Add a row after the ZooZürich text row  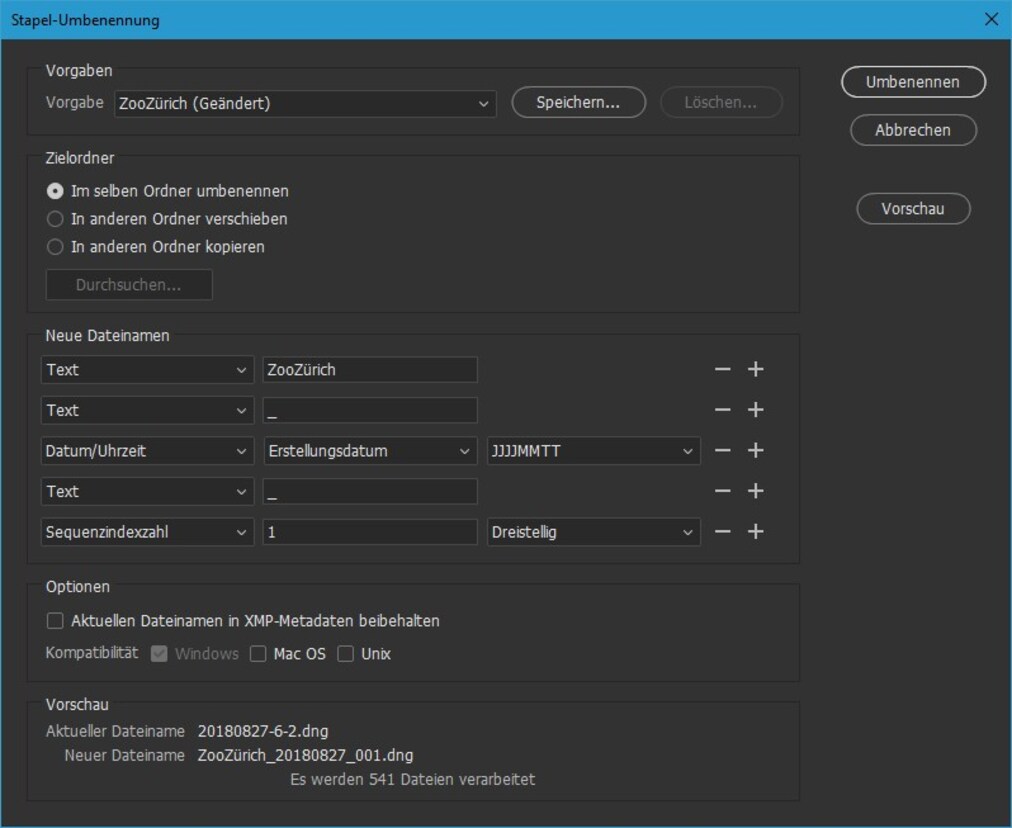coord(756,370)
